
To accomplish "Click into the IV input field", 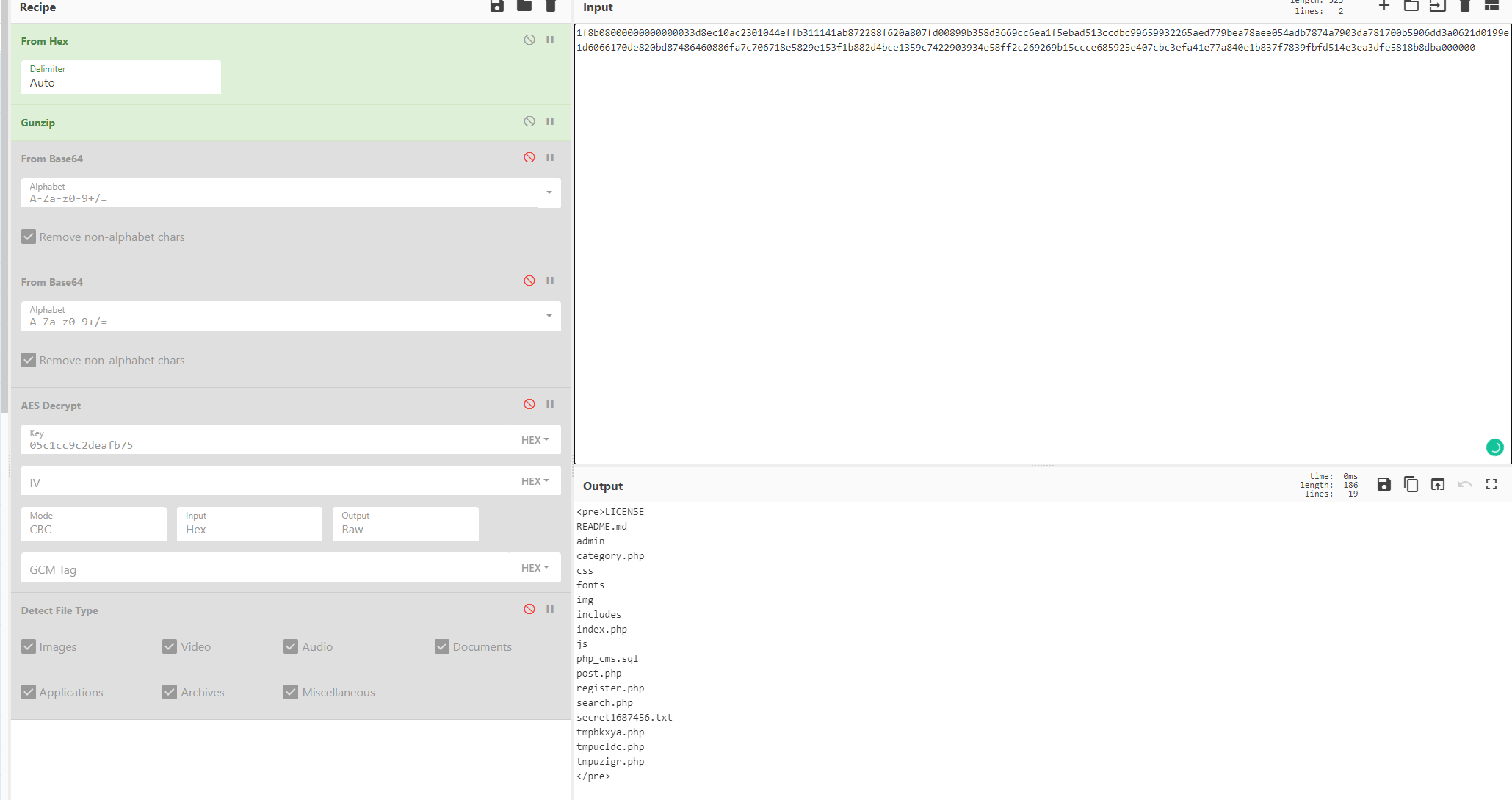I will click(264, 482).
